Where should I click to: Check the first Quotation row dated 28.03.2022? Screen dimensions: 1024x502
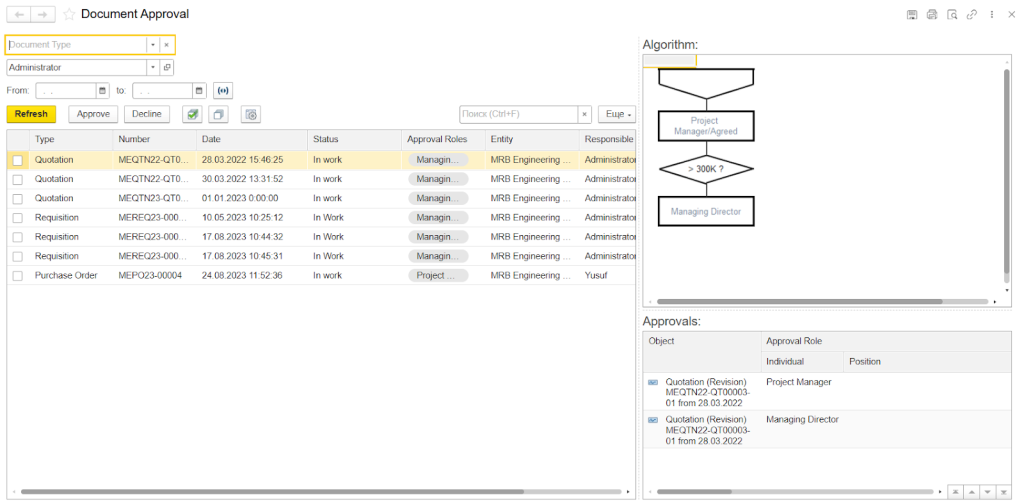(17, 160)
